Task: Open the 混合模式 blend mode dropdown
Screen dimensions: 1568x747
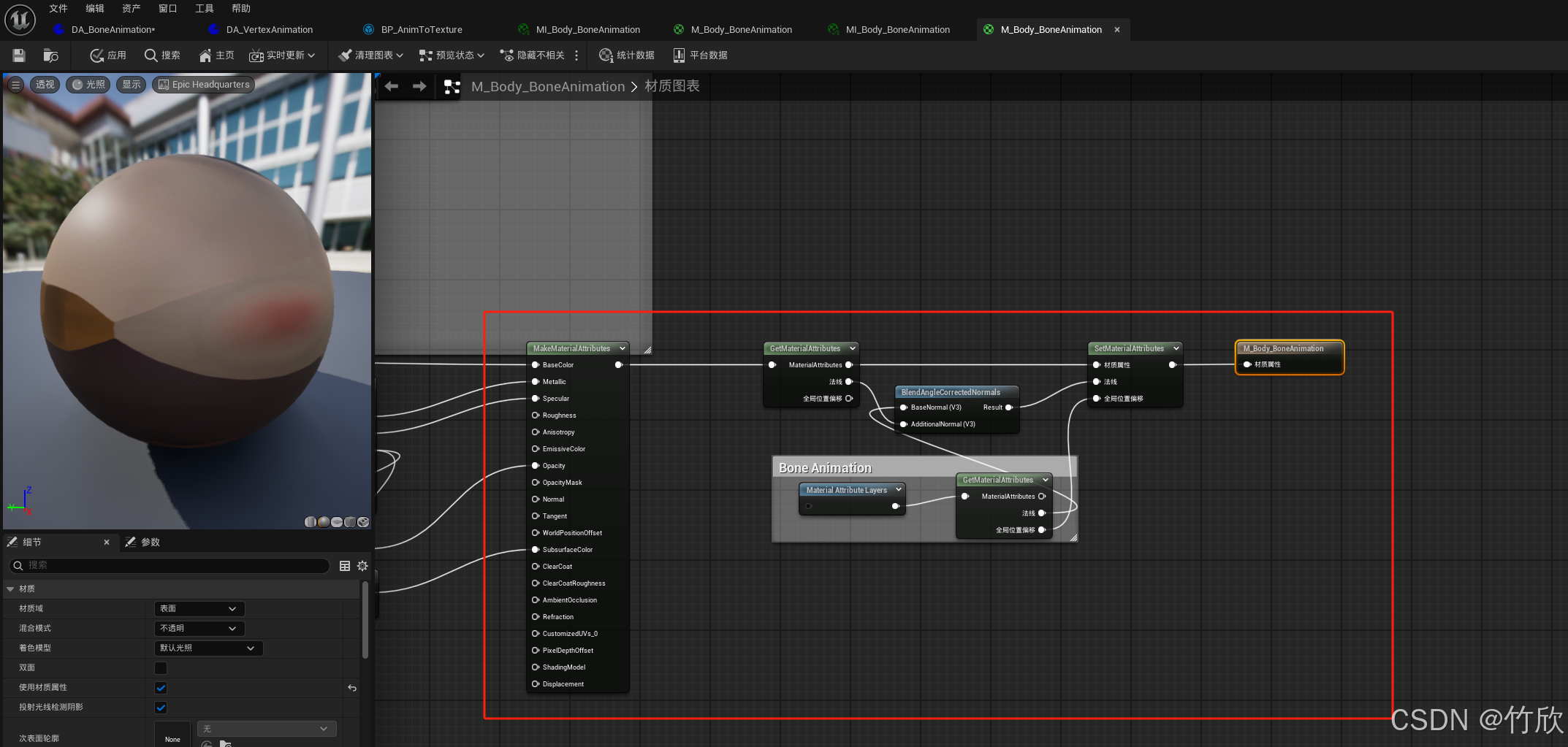Action: (198, 627)
